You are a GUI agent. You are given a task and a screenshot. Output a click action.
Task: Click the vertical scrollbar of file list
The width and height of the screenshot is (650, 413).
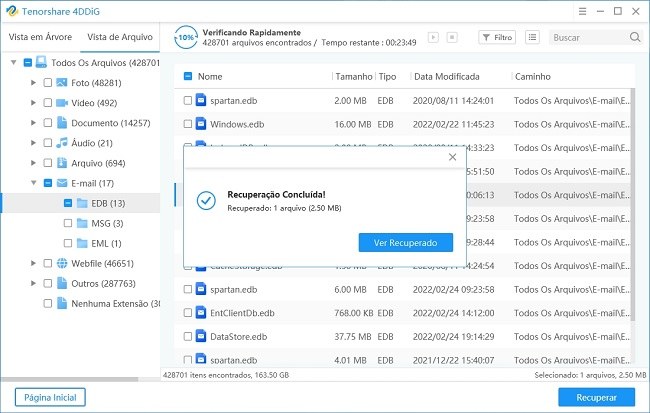click(x=633, y=204)
